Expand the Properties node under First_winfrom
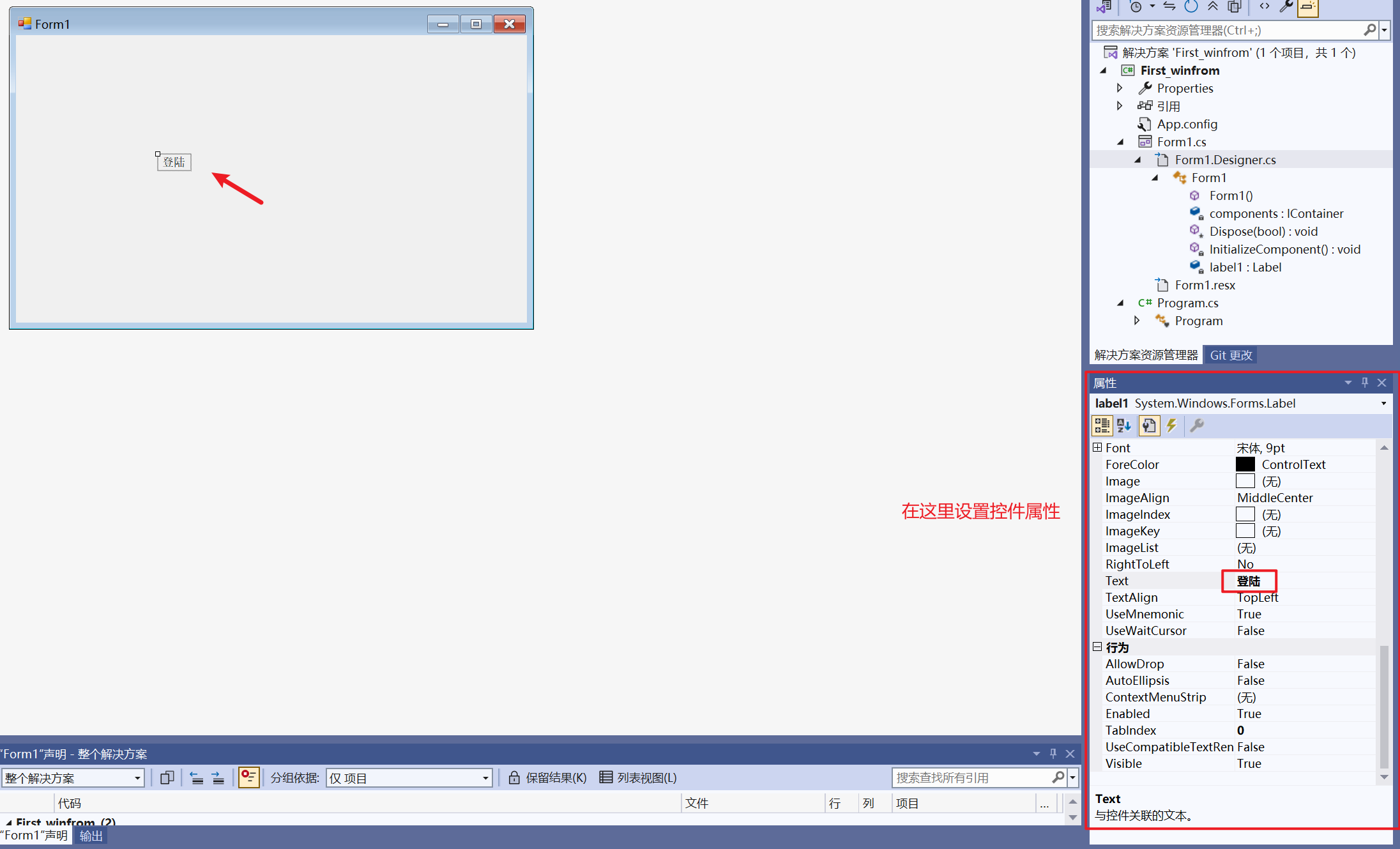The image size is (1400, 849). point(1120,88)
